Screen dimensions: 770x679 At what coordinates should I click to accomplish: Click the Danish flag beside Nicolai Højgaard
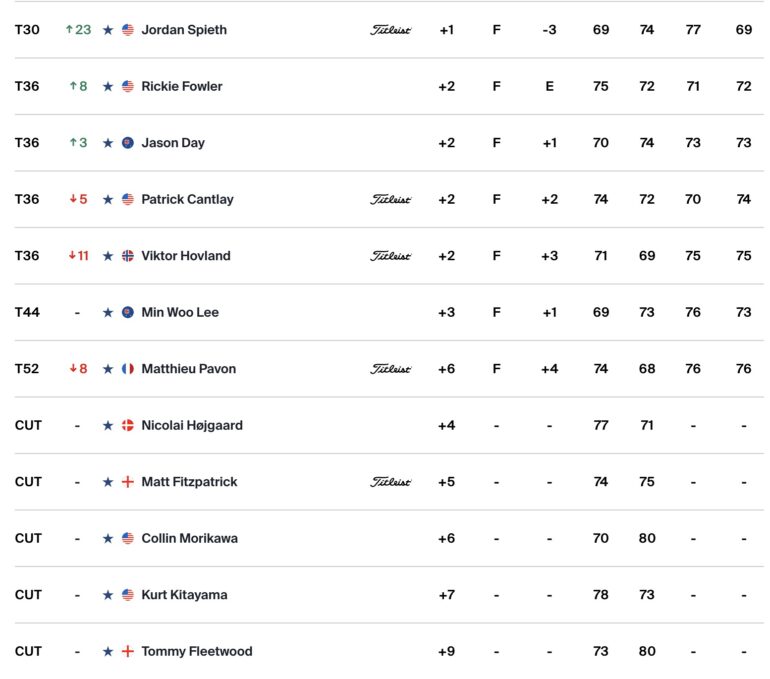click(x=128, y=425)
